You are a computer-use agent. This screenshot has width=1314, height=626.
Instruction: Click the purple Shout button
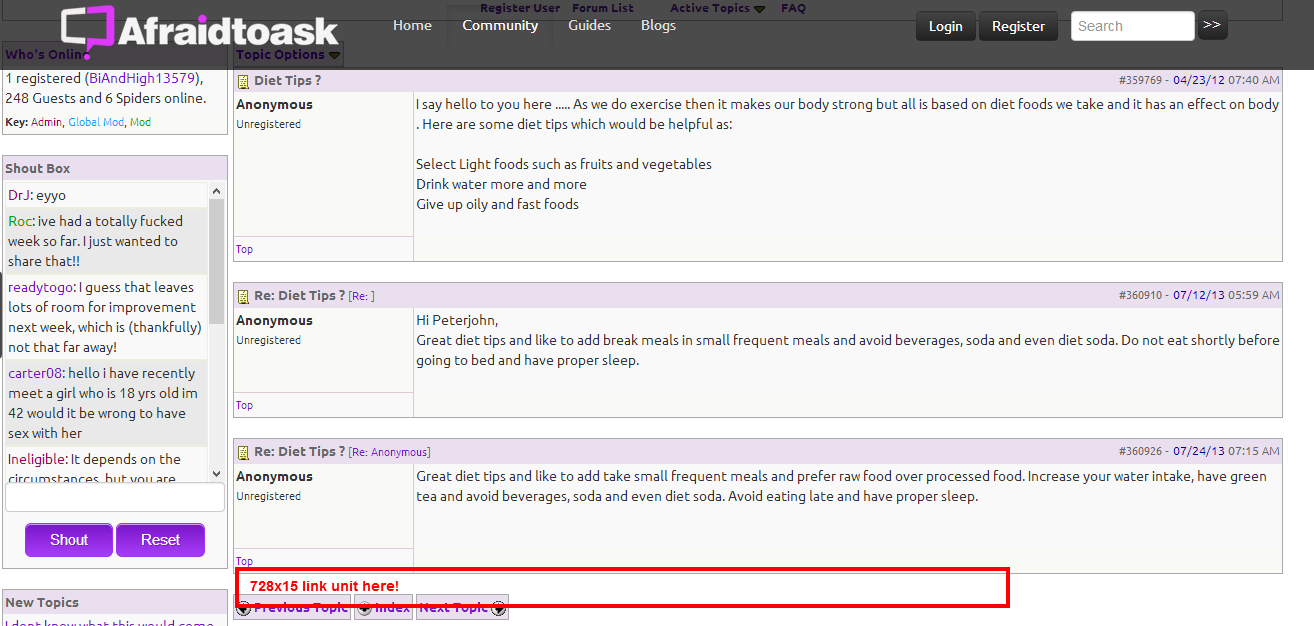[69, 540]
